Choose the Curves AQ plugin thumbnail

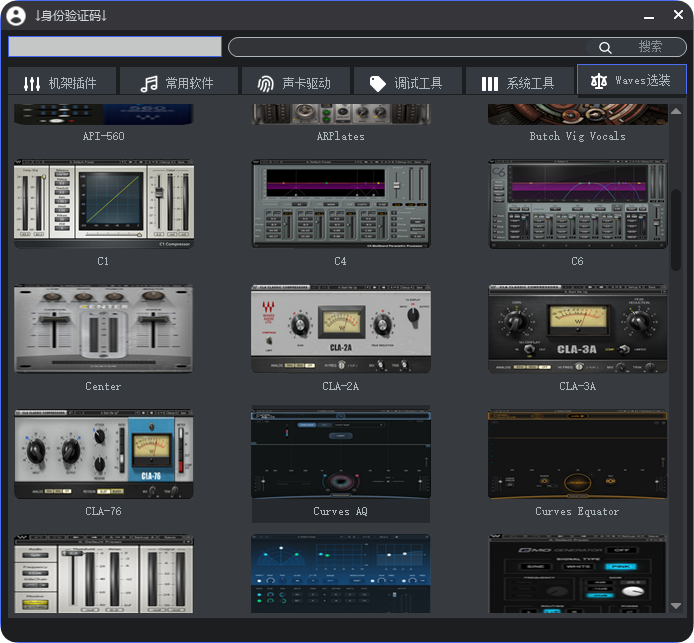pyautogui.click(x=341, y=454)
